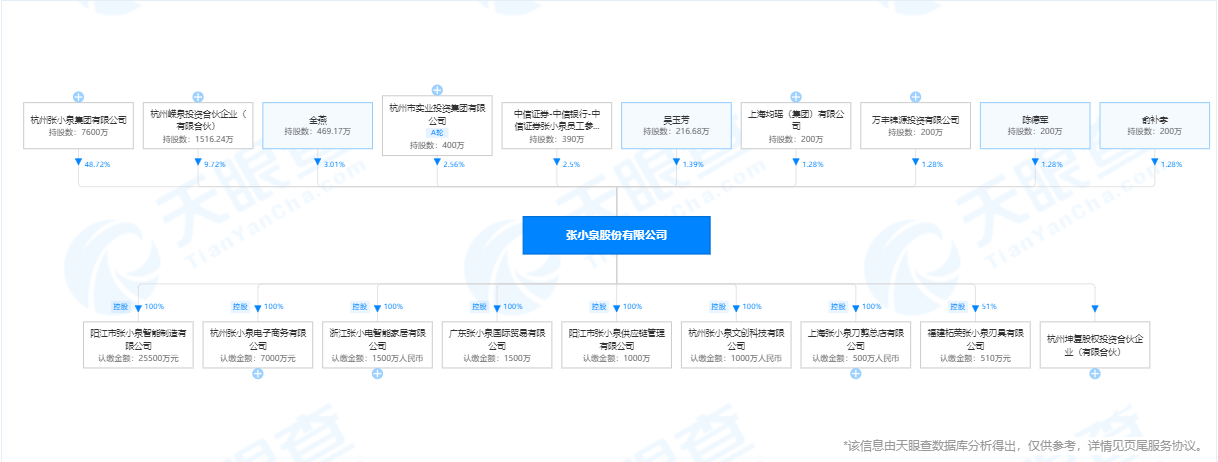Select the 金燕 shareholder card
This screenshot has width=1218, height=462.
317,125
